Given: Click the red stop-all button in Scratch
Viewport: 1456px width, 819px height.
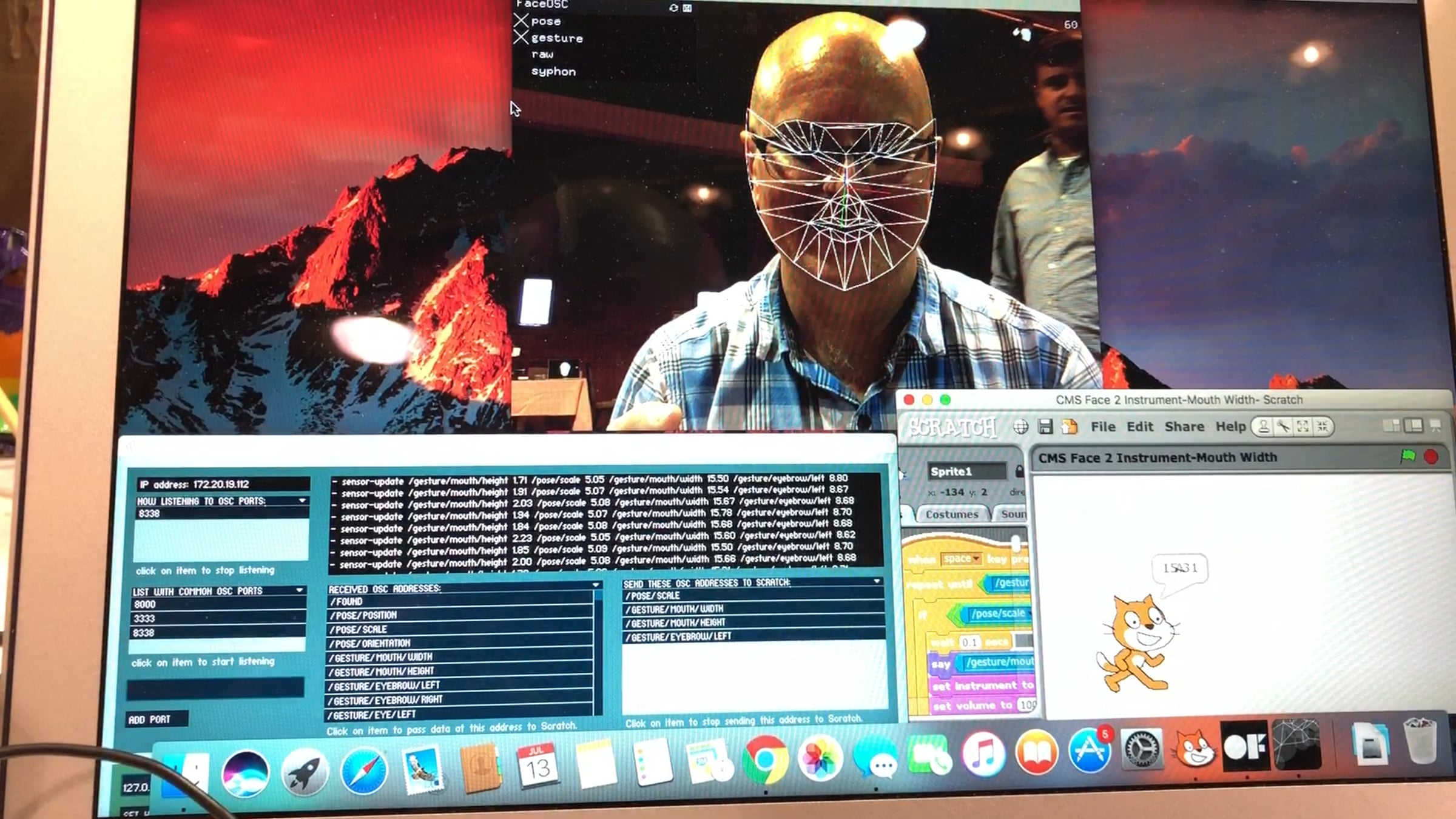Looking at the screenshot, I should 1431,457.
